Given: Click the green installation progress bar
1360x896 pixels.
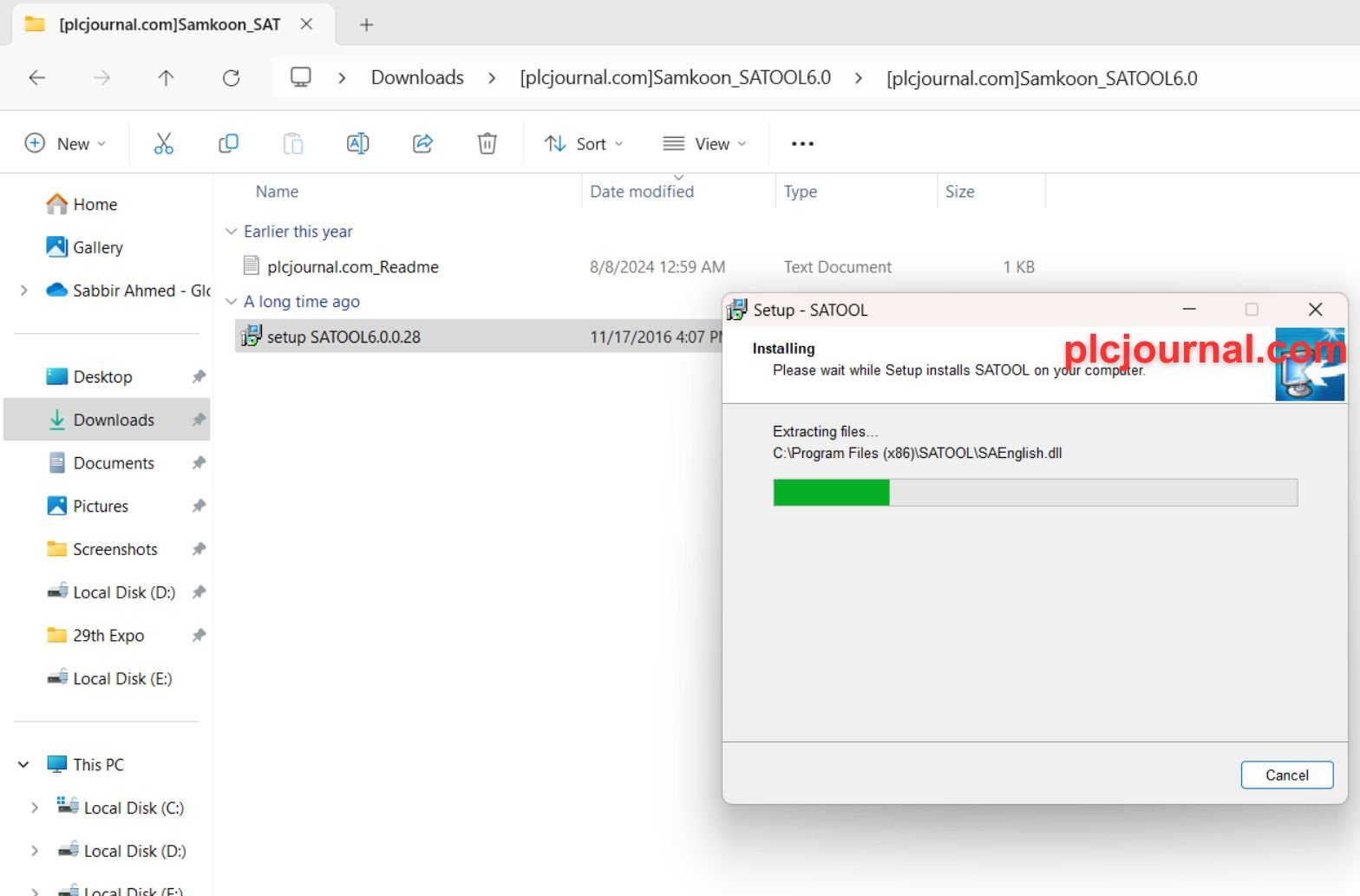Looking at the screenshot, I should click(x=831, y=492).
